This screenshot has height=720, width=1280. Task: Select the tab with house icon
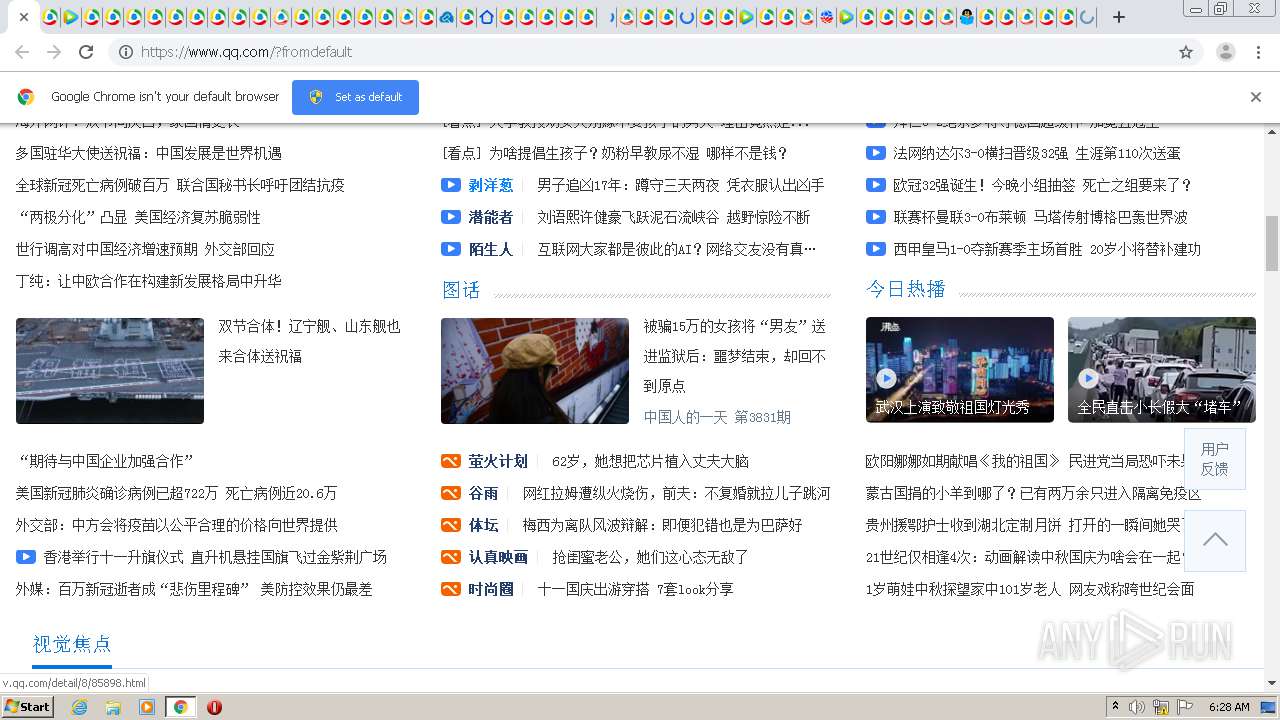486,17
